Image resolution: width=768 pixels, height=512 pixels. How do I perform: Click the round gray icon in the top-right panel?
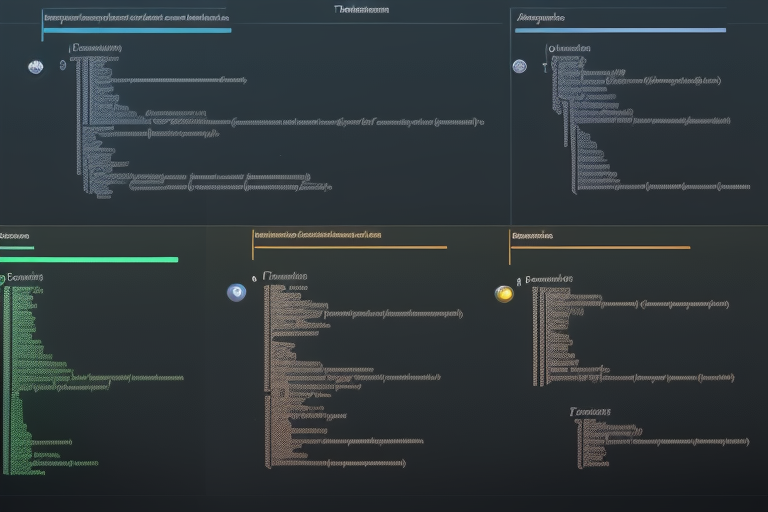tap(519, 67)
